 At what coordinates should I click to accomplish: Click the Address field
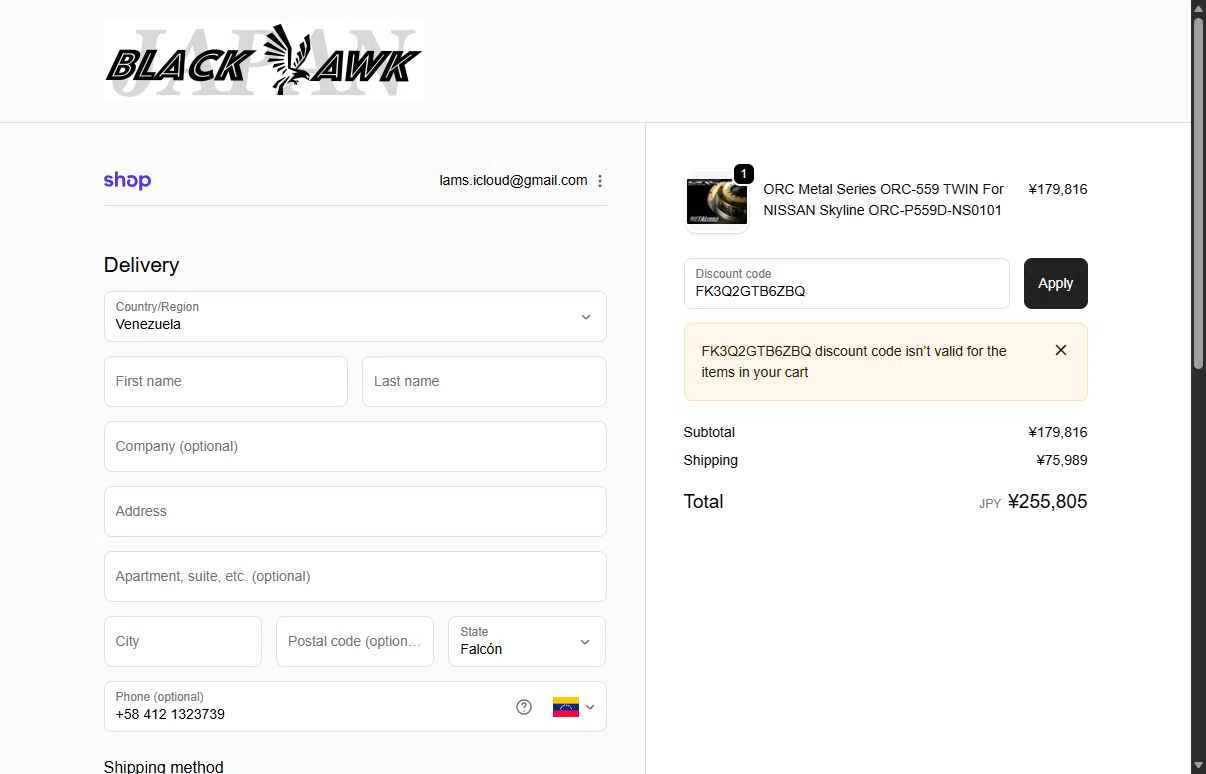click(x=355, y=511)
